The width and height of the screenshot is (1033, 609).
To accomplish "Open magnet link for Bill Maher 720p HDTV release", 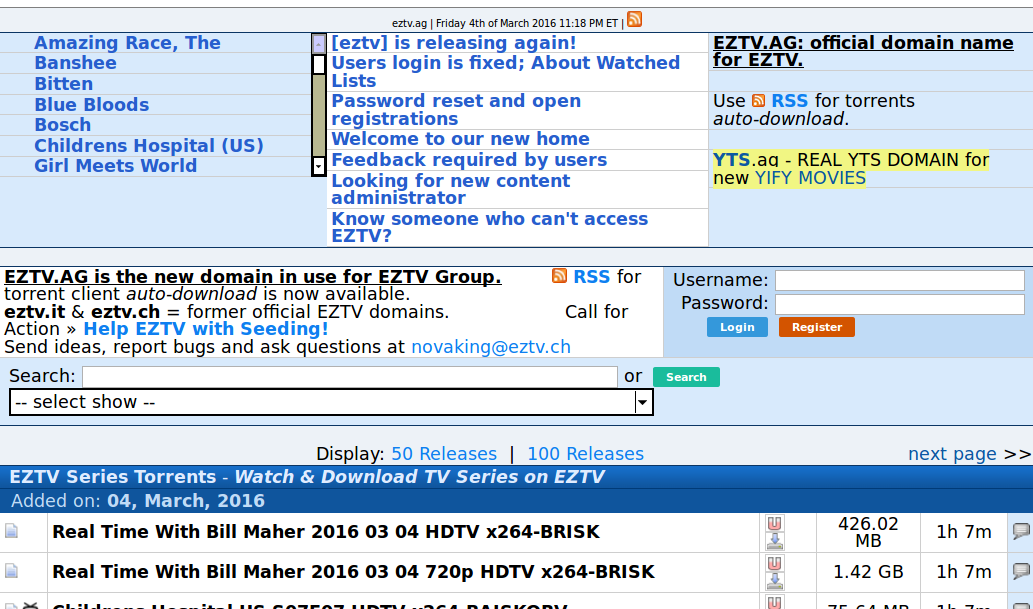I will [775, 564].
